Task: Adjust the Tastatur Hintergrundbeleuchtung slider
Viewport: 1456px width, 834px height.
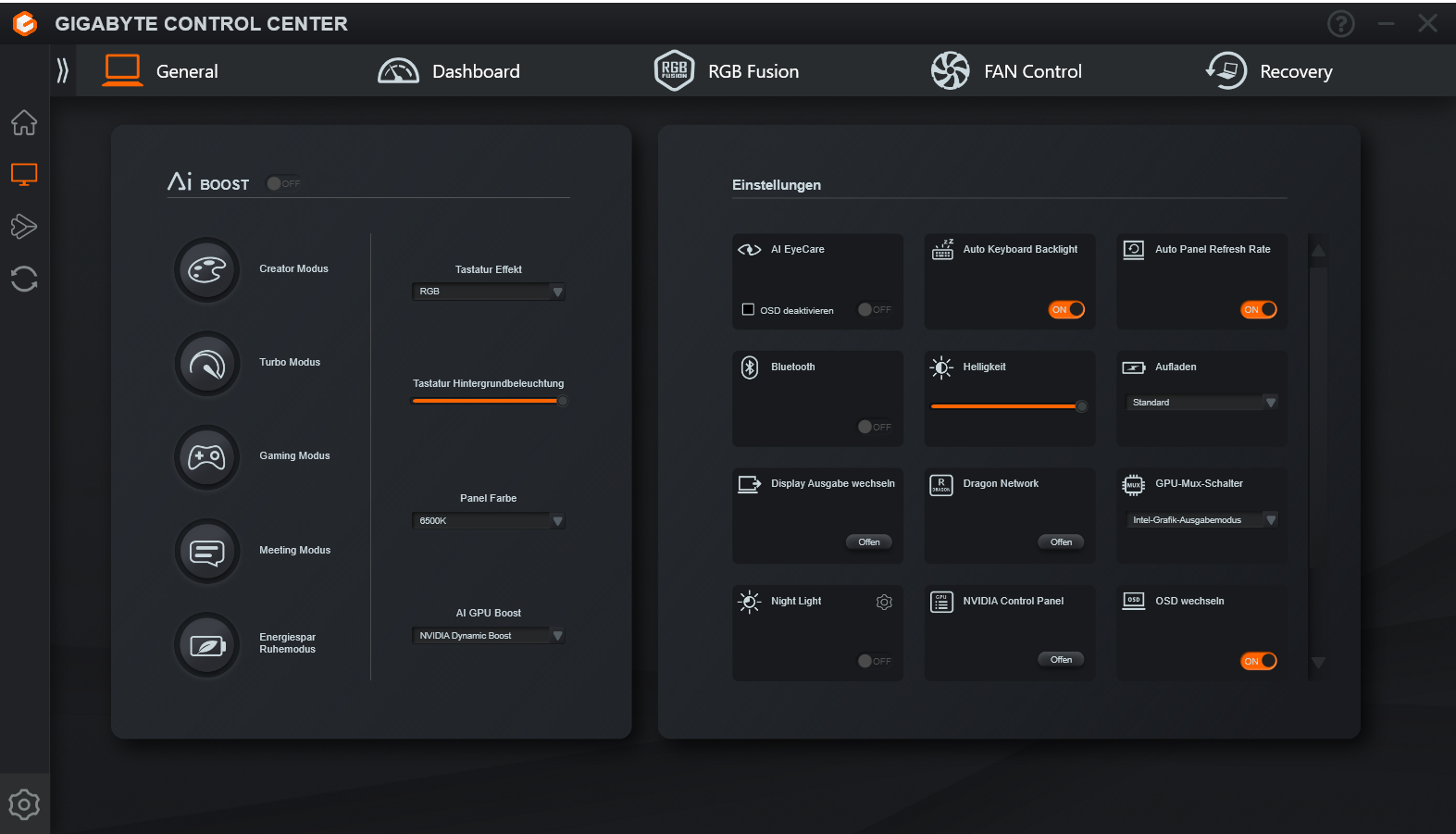Action: point(489,401)
